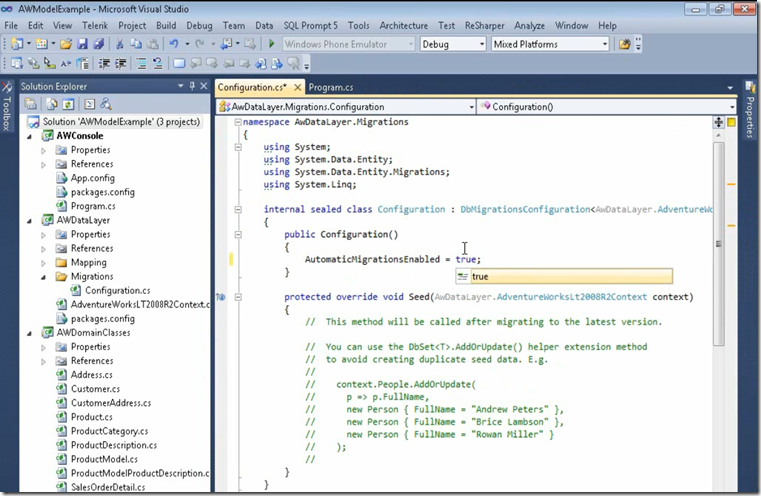Pin the Solution Explorer with the auto-hide pushpin
761x496 pixels.
pos(192,86)
